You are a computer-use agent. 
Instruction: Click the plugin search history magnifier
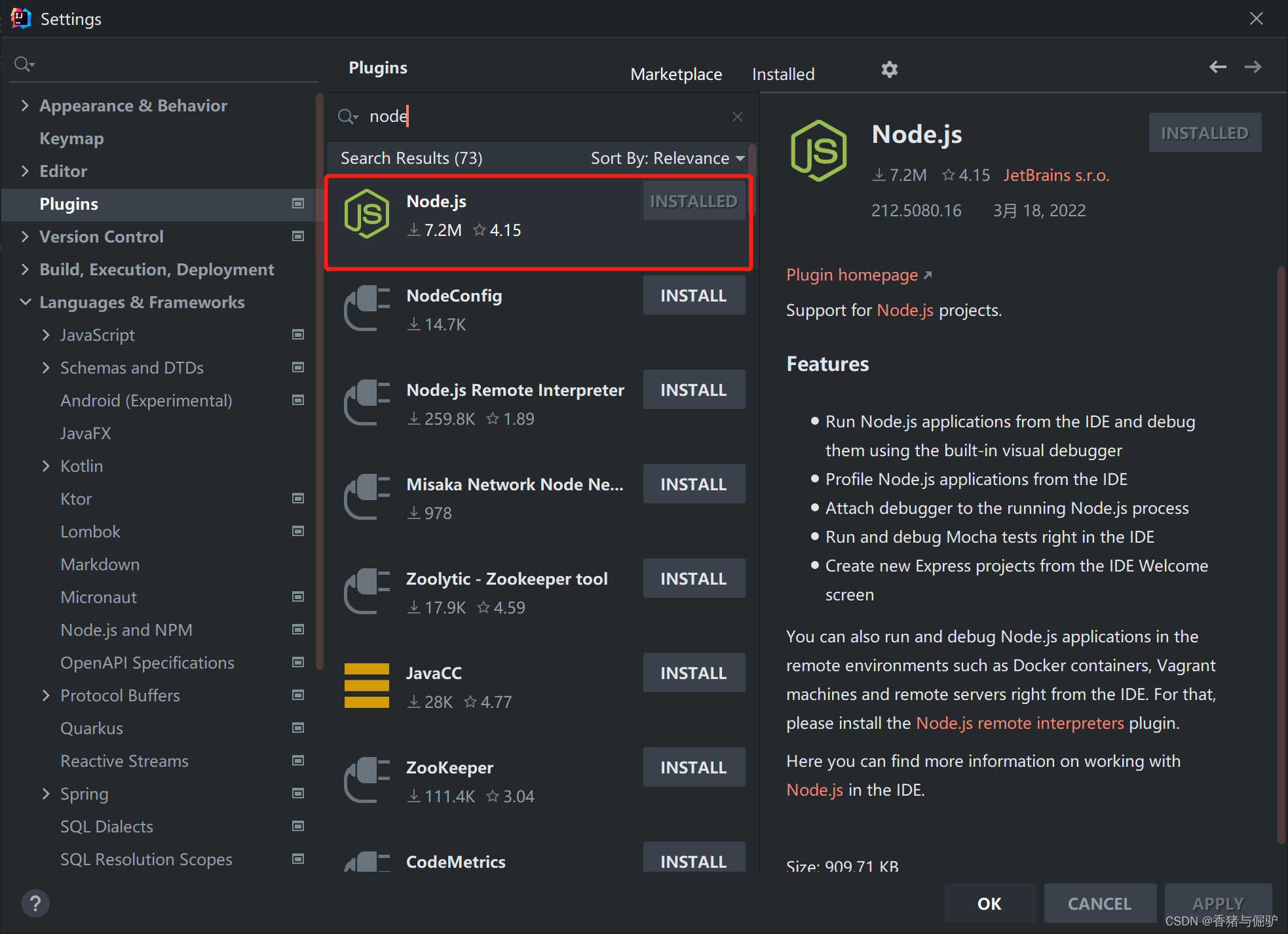[x=348, y=117]
